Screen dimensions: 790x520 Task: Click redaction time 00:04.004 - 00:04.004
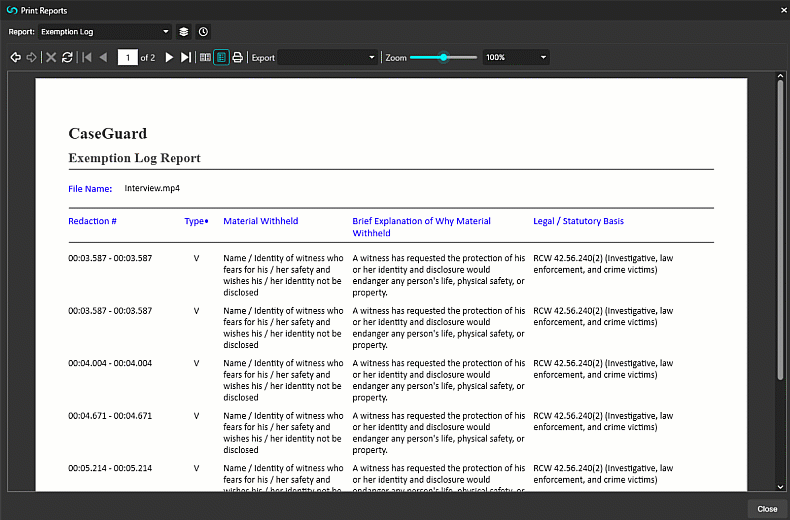(x=110, y=363)
